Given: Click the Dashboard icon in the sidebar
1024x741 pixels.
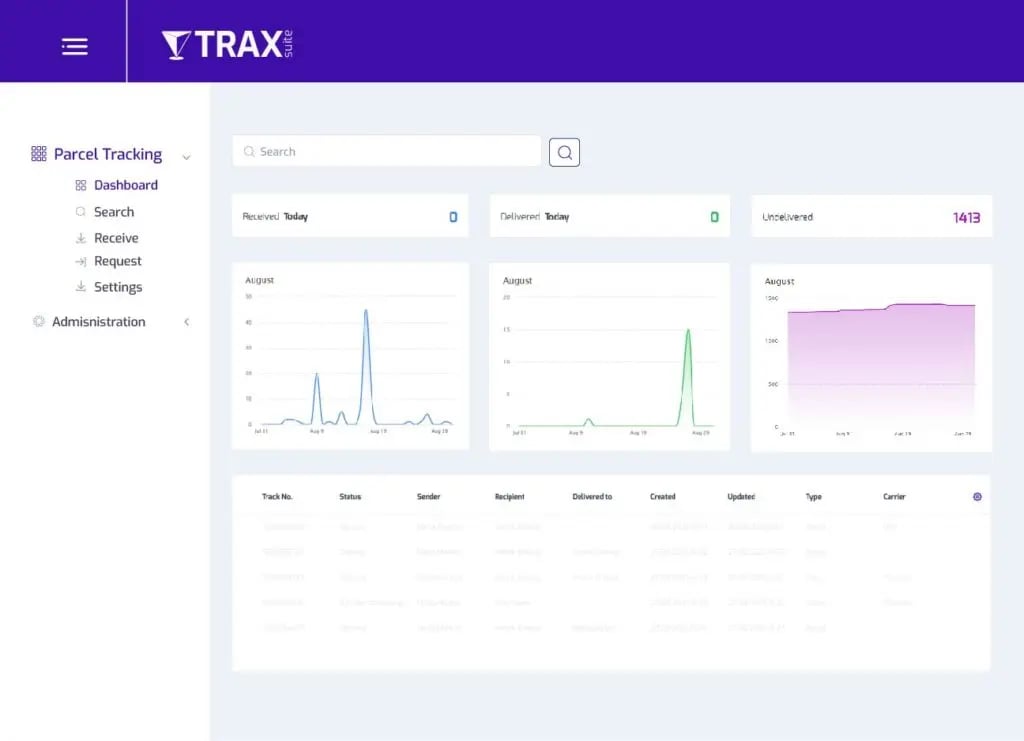Looking at the screenshot, I should pos(81,185).
